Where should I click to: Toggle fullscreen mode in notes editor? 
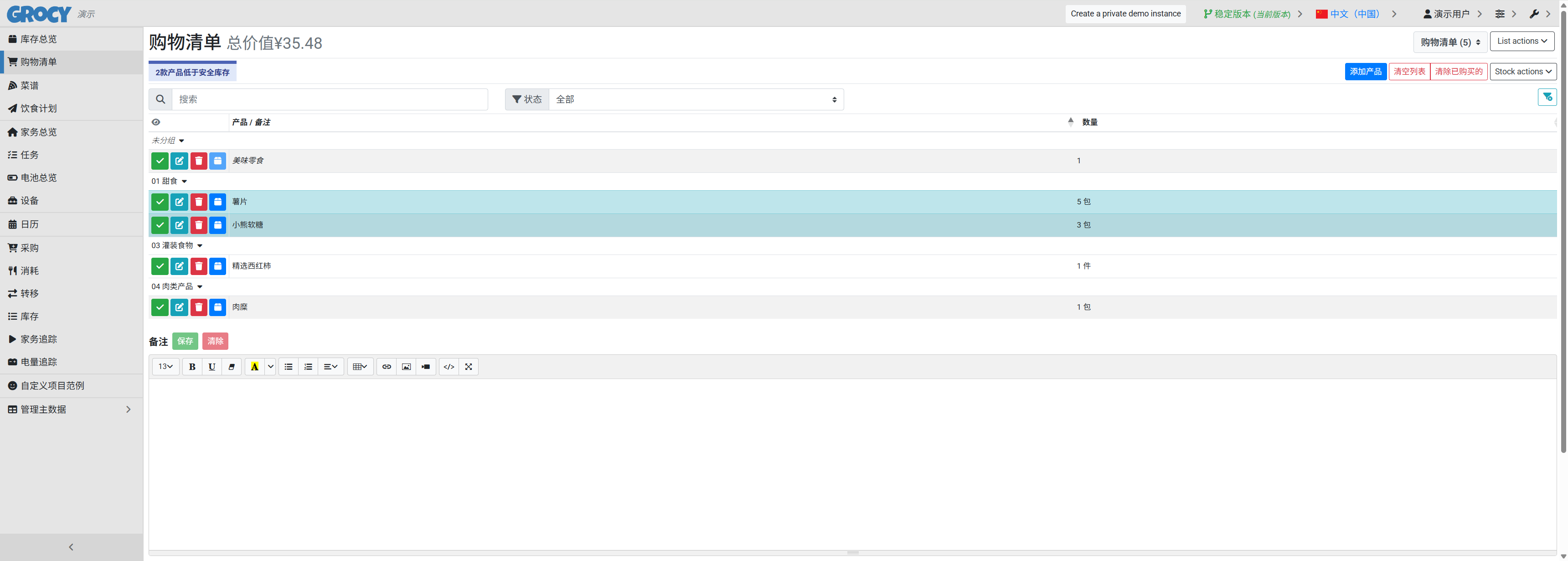coord(468,367)
